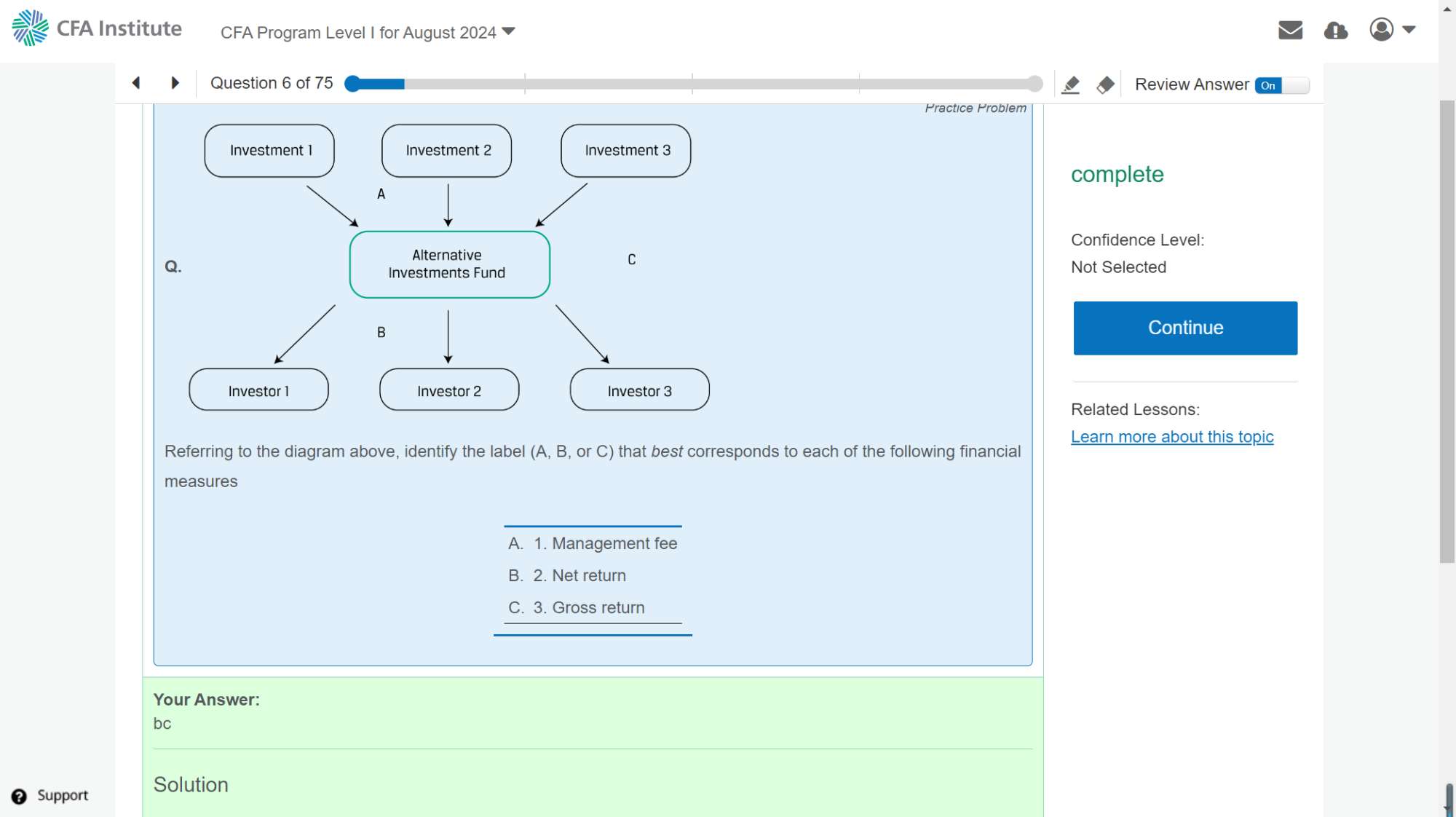Expand the profile dropdown arrow

1409,30
